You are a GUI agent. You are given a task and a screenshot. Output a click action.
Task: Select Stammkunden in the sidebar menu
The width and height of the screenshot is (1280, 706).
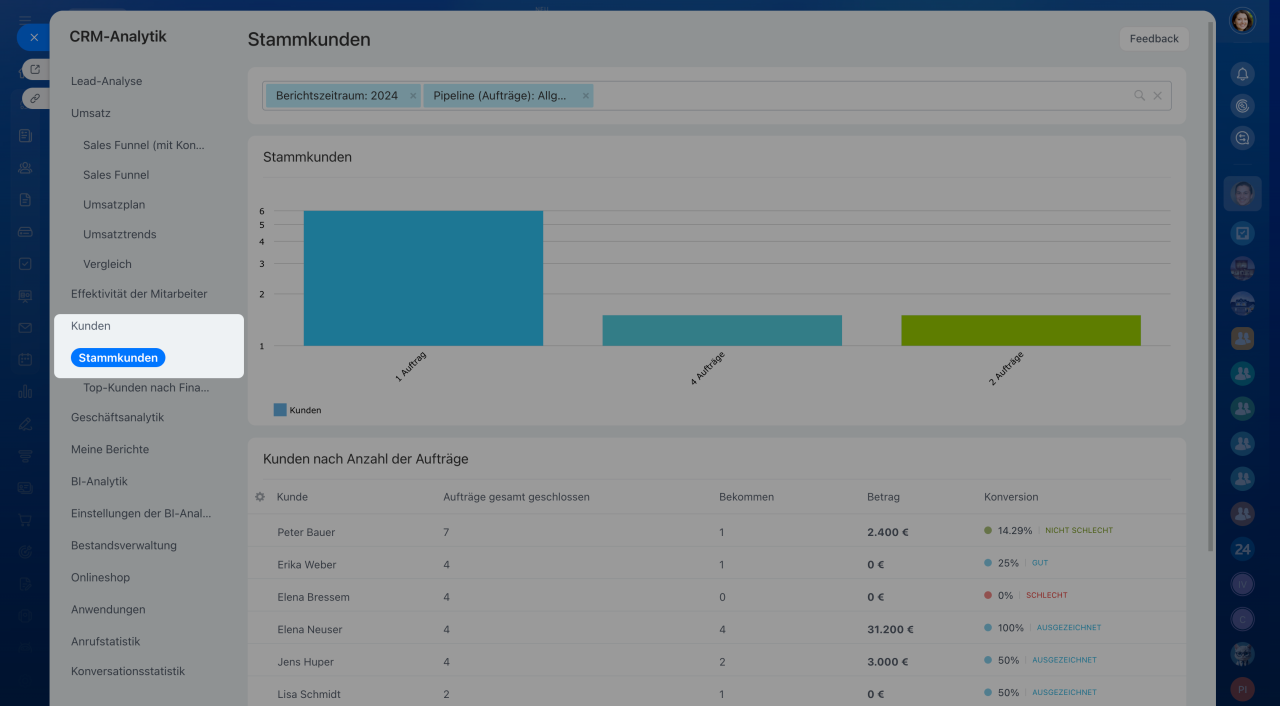pyautogui.click(x=118, y=357)
